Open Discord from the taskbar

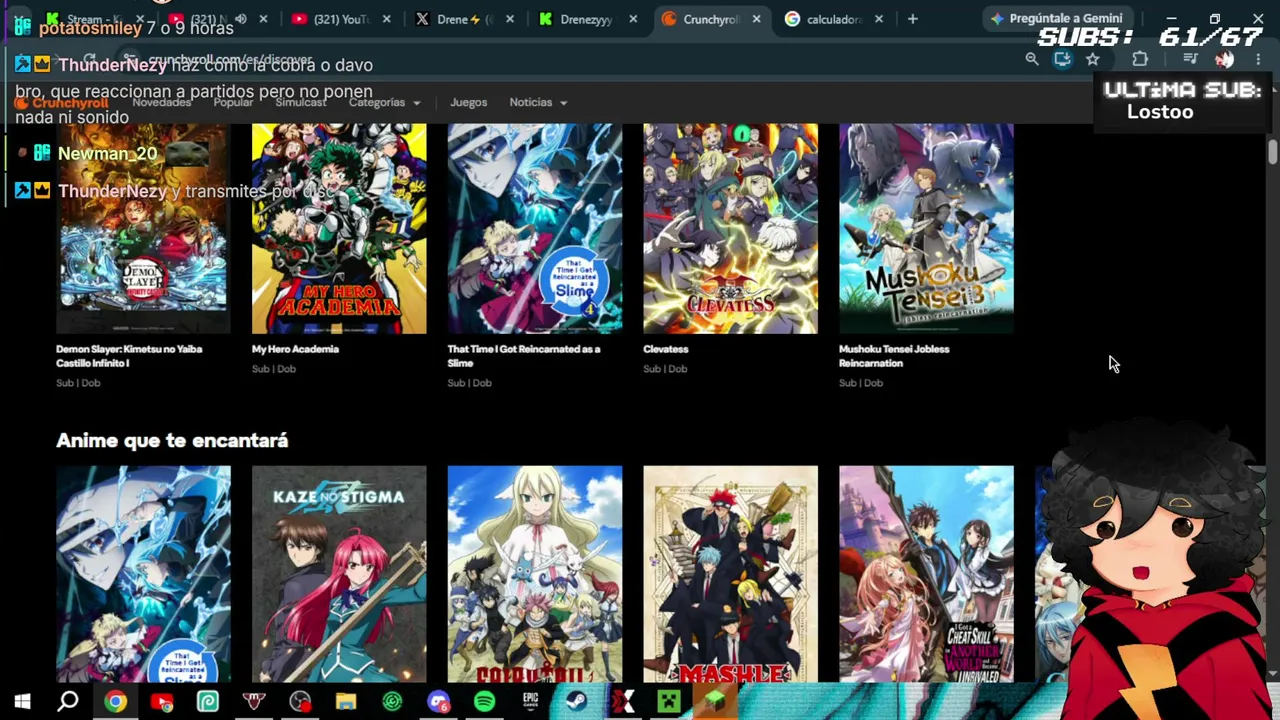click(438, 702)
